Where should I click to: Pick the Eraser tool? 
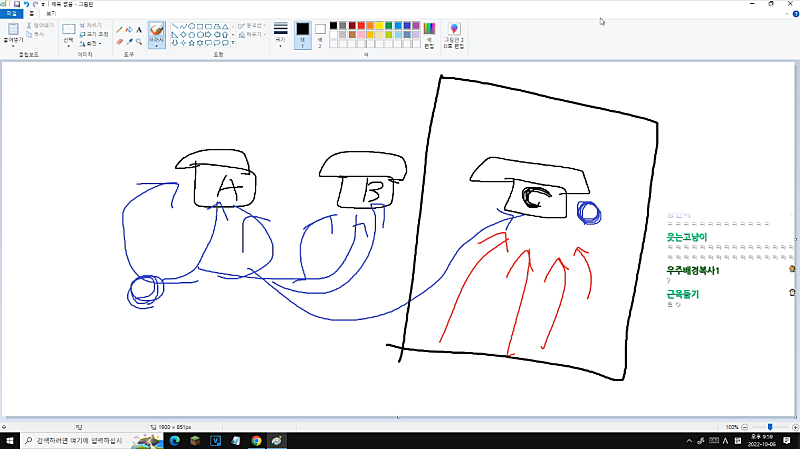119,42
